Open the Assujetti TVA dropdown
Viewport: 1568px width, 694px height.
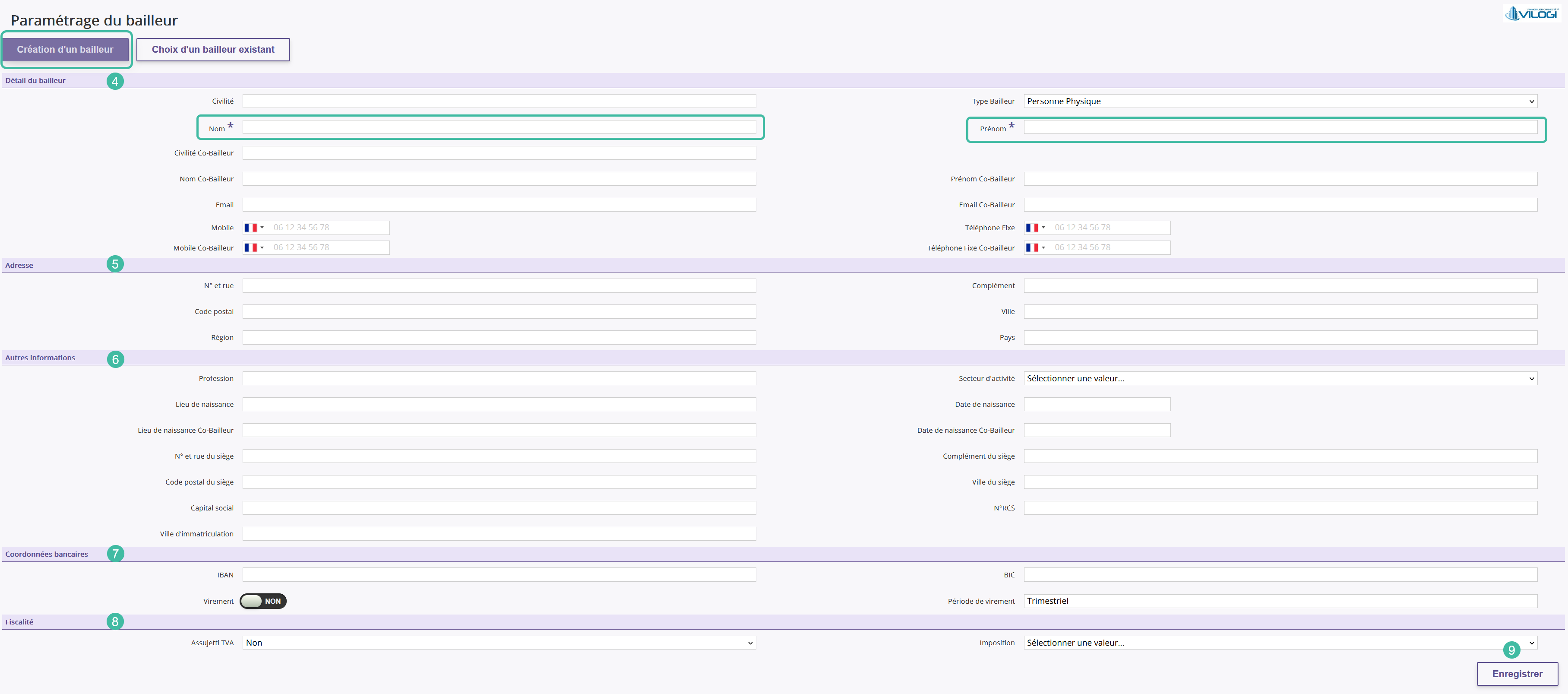click(499, 642)
